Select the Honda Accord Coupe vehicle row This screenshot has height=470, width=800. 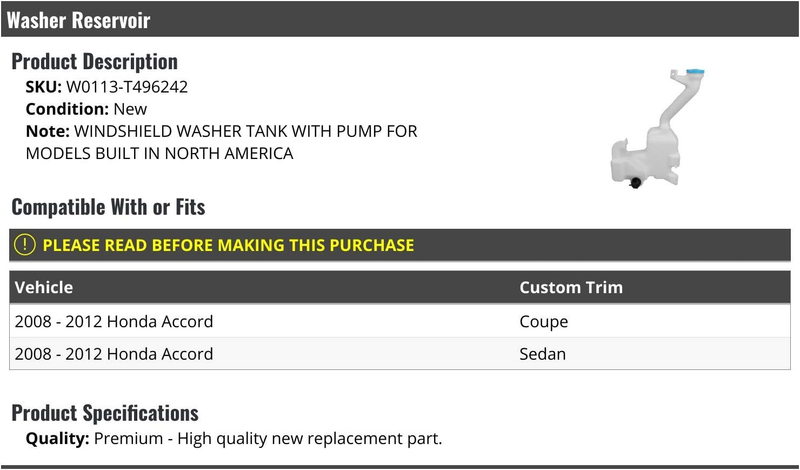(400, 321)
